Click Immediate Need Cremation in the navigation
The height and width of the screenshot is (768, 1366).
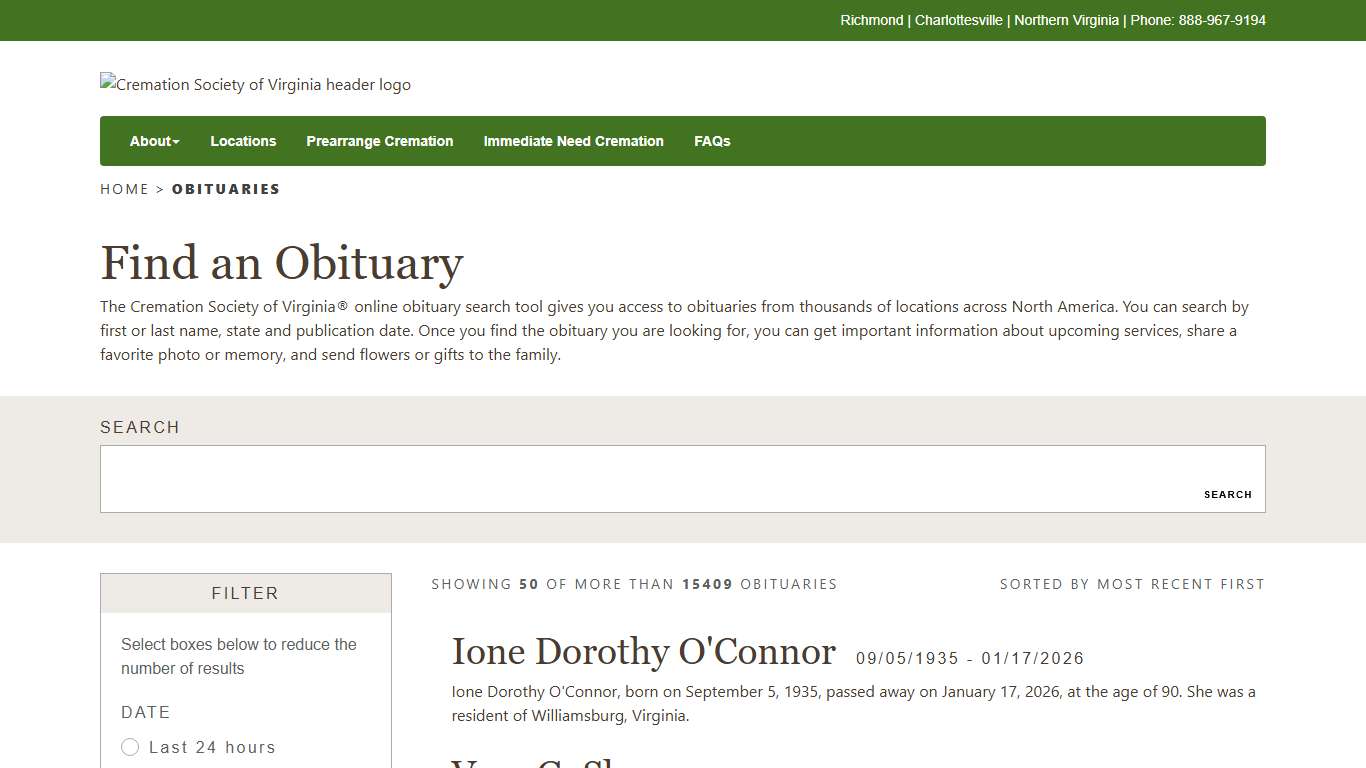pos(573,141)
